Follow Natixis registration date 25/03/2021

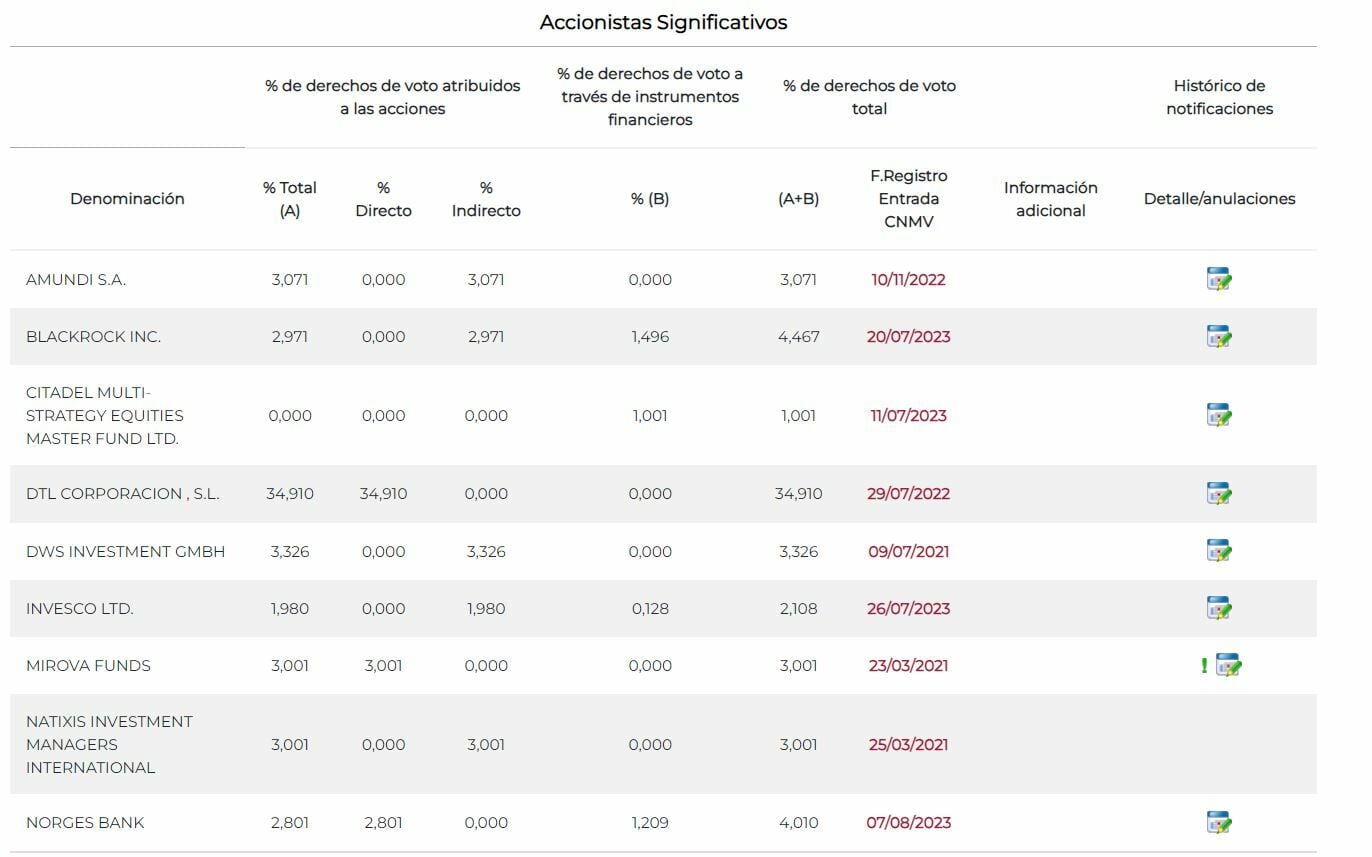point(908,744)
